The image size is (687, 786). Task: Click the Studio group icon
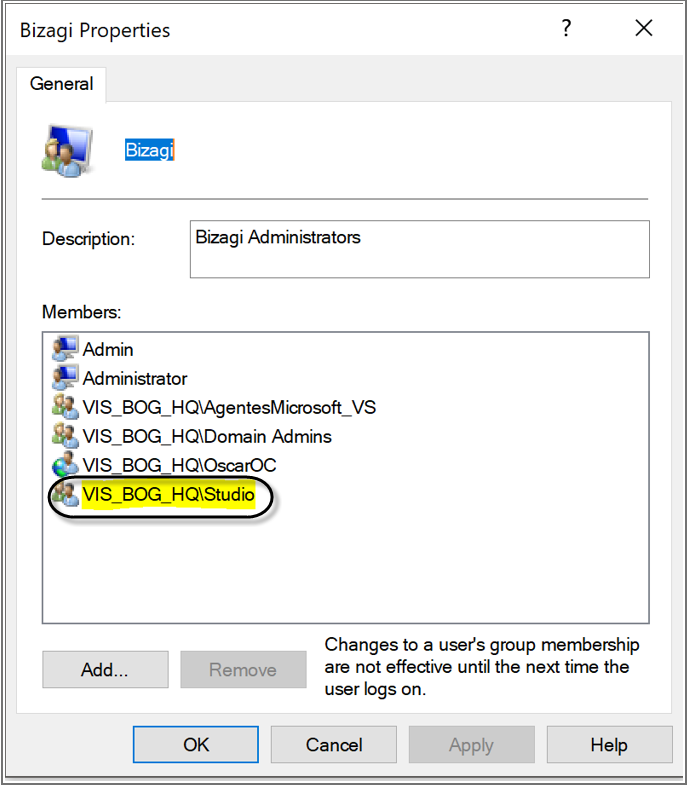click(65, 494)
